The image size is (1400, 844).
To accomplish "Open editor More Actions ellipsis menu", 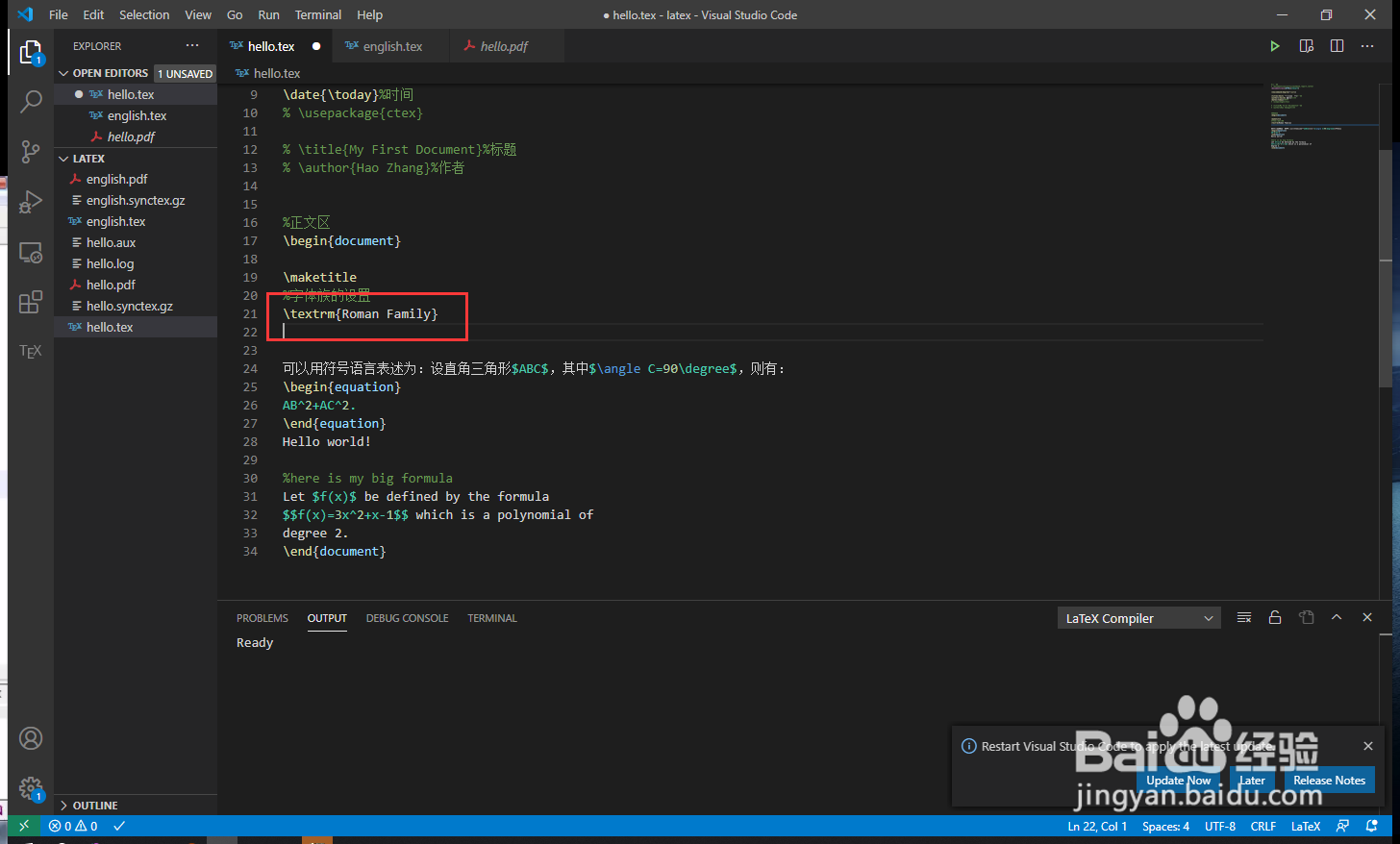I will pos(1367,46).
